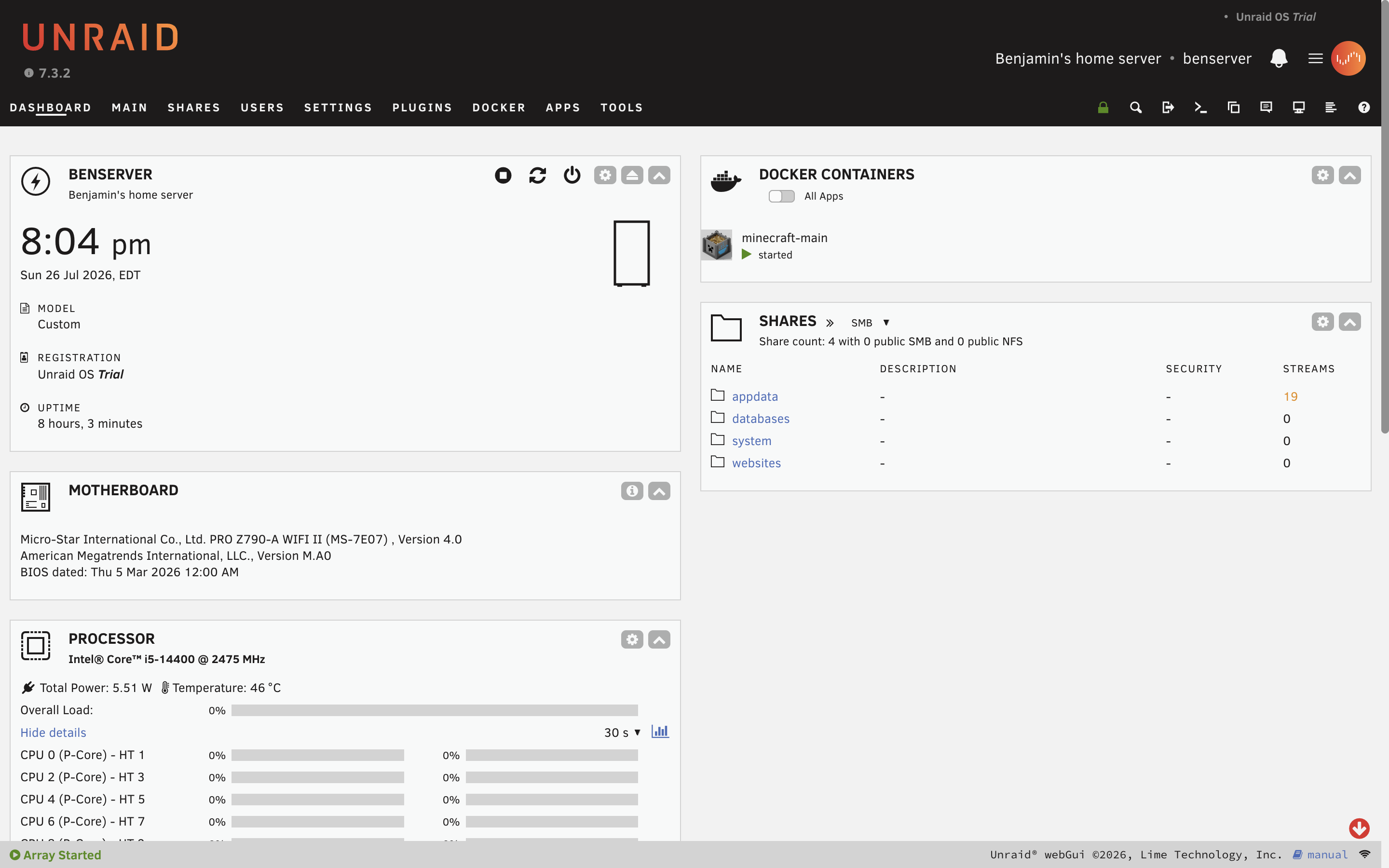Open the notifications bell
Image resolution: width=1389 pixels, height=868 pixels.
[1279, 58]
